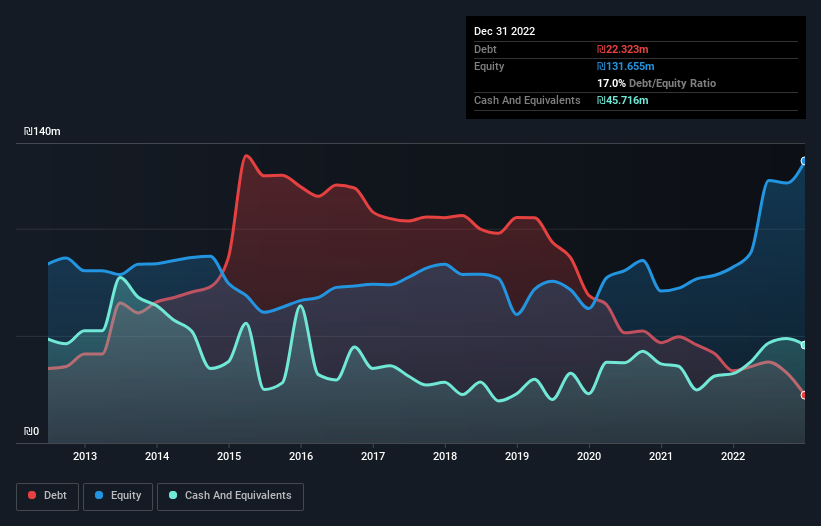Click the ₪22.323m debt value
Image resolution: width=821 pixels, height=526 pixels.
coord(623,49)
